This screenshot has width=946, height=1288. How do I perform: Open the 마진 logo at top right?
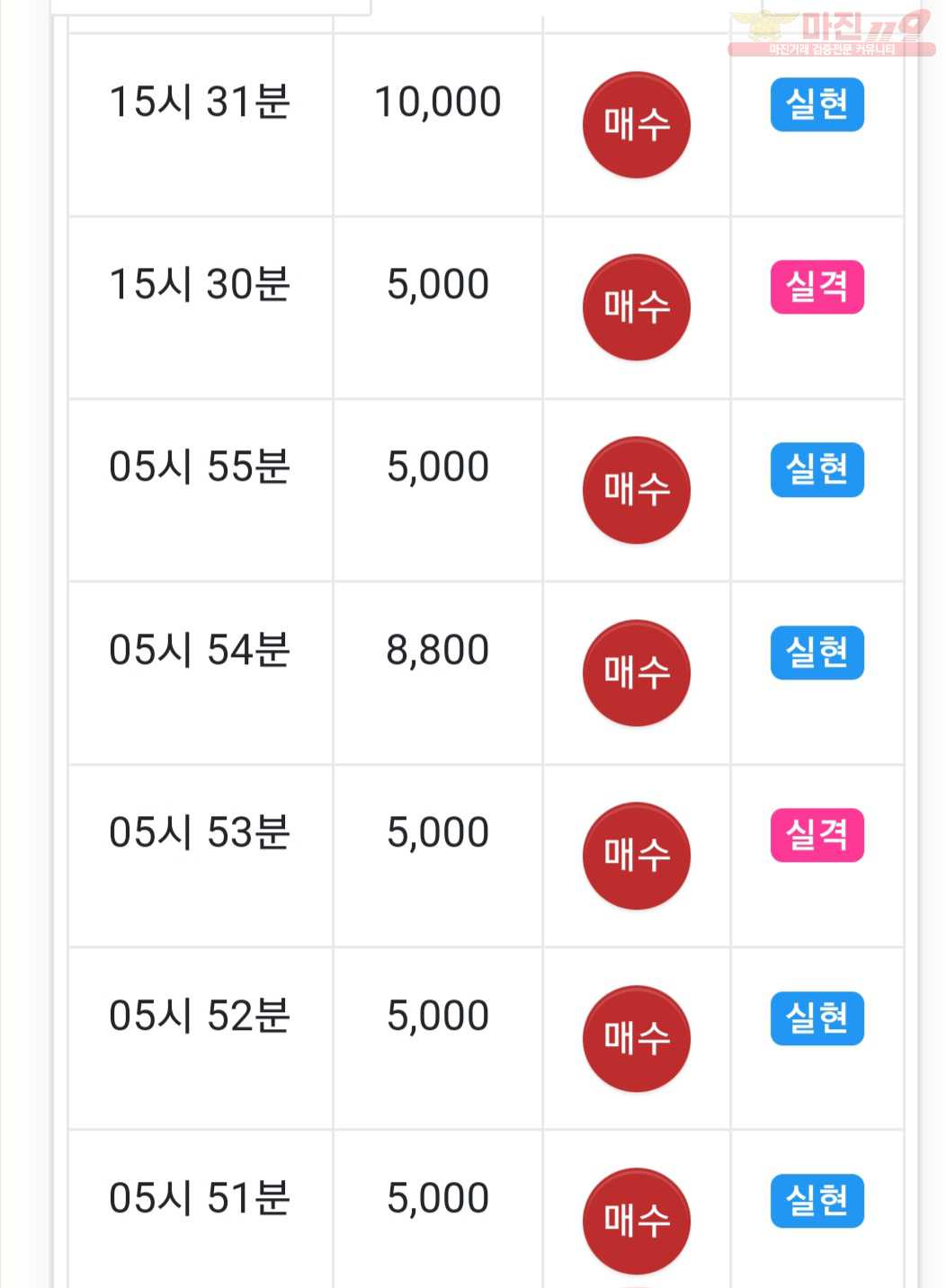point(832,33)
